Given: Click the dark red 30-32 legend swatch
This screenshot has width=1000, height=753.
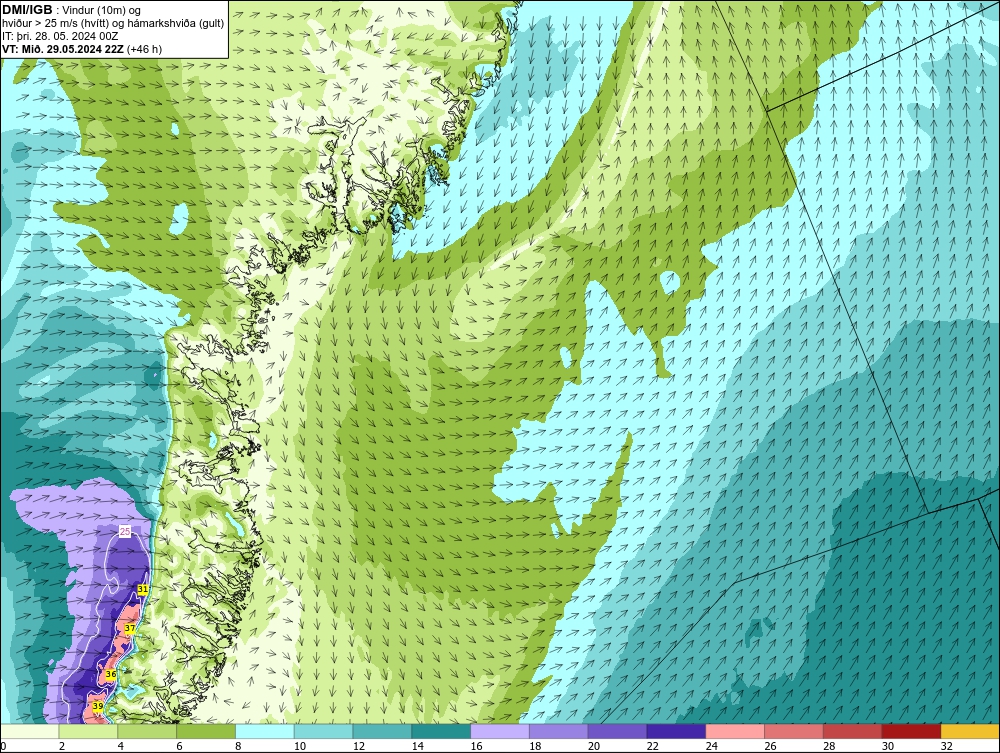Looking at the screenshot, I should click(x=911, y=731).
